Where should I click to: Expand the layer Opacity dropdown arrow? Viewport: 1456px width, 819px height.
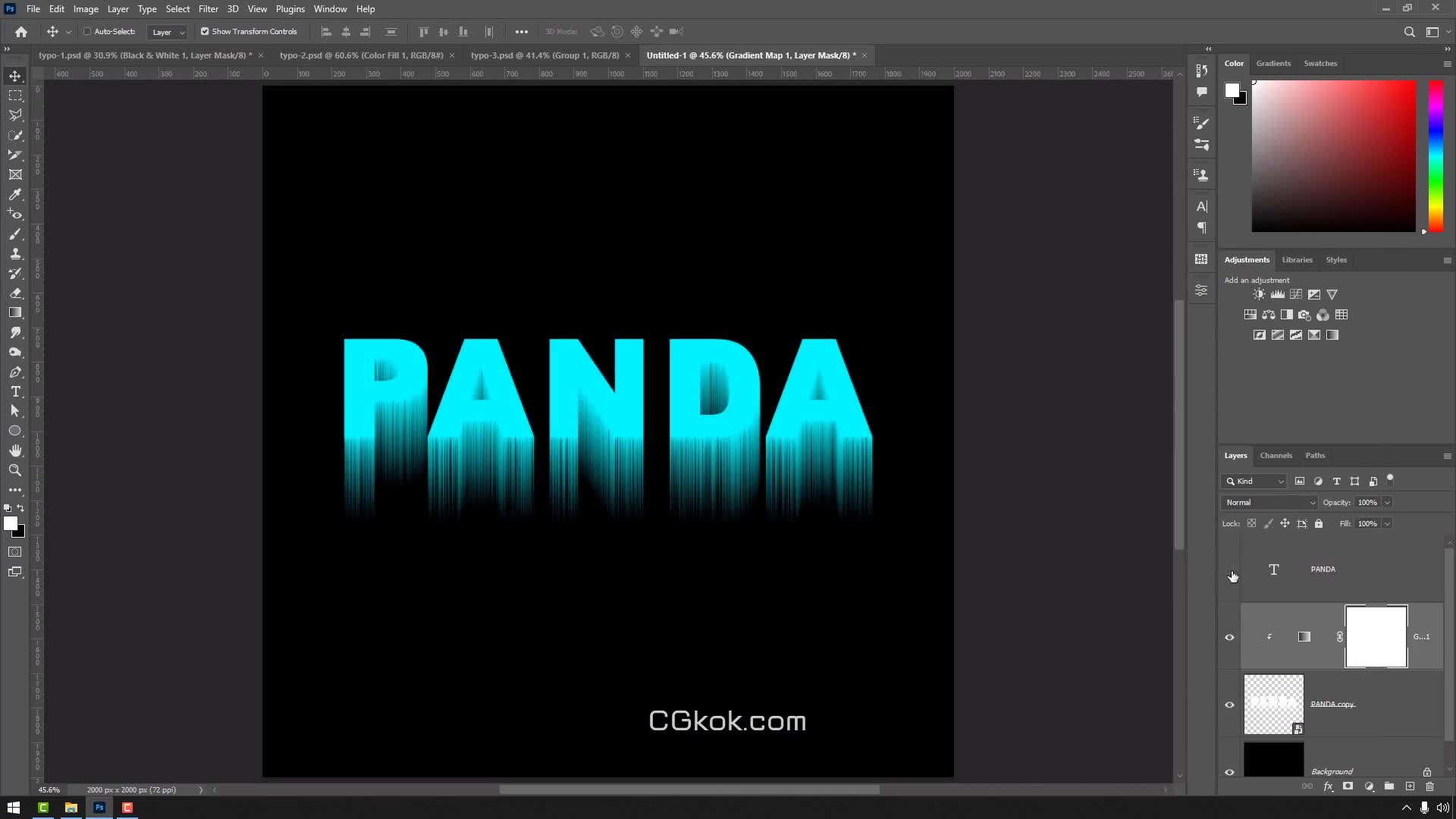point(1387,503)
